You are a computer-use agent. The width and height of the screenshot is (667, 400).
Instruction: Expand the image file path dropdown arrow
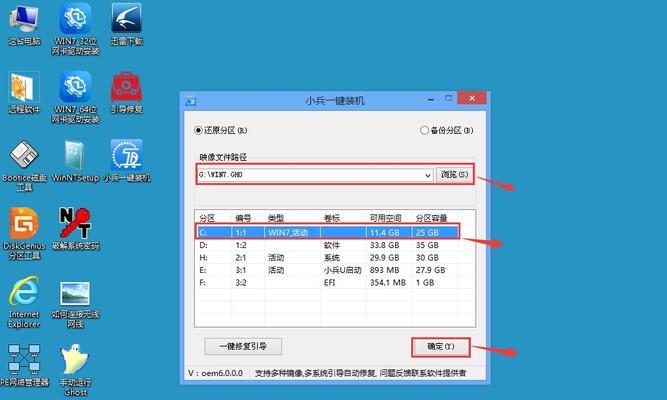pos(428,175)
